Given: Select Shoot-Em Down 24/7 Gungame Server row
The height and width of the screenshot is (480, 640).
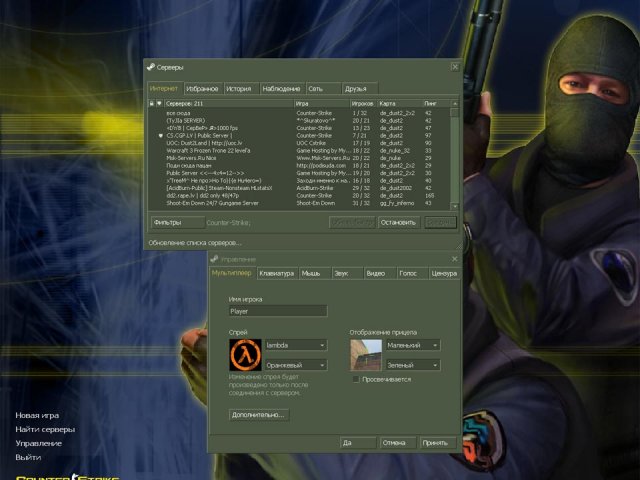Looking at the screenshot, I should [299, 203].
